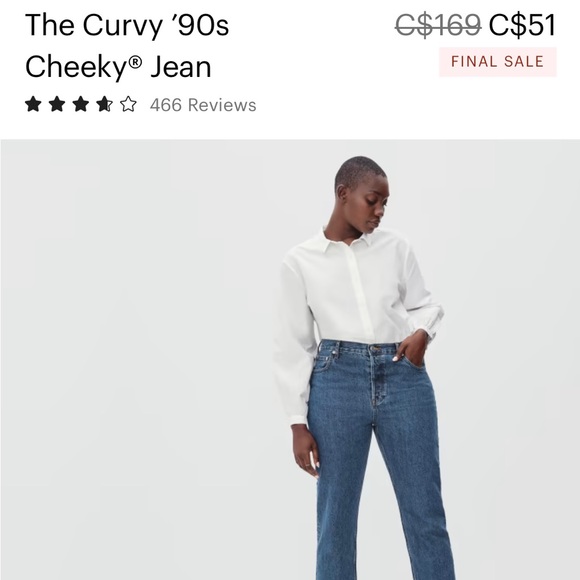This screenshot has height=580, width=580.
Task: Open the 466 Reviews link
Action: coord(203,105)
